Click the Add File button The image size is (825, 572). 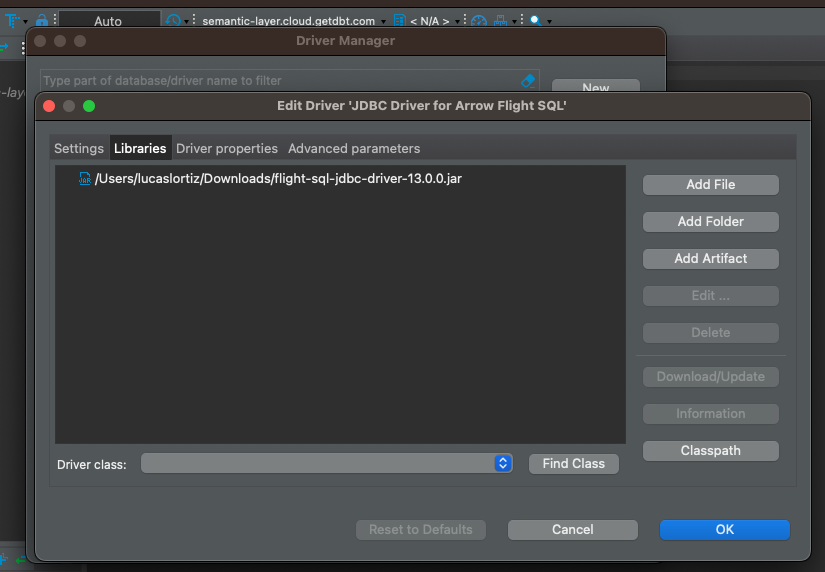point(710,185)
